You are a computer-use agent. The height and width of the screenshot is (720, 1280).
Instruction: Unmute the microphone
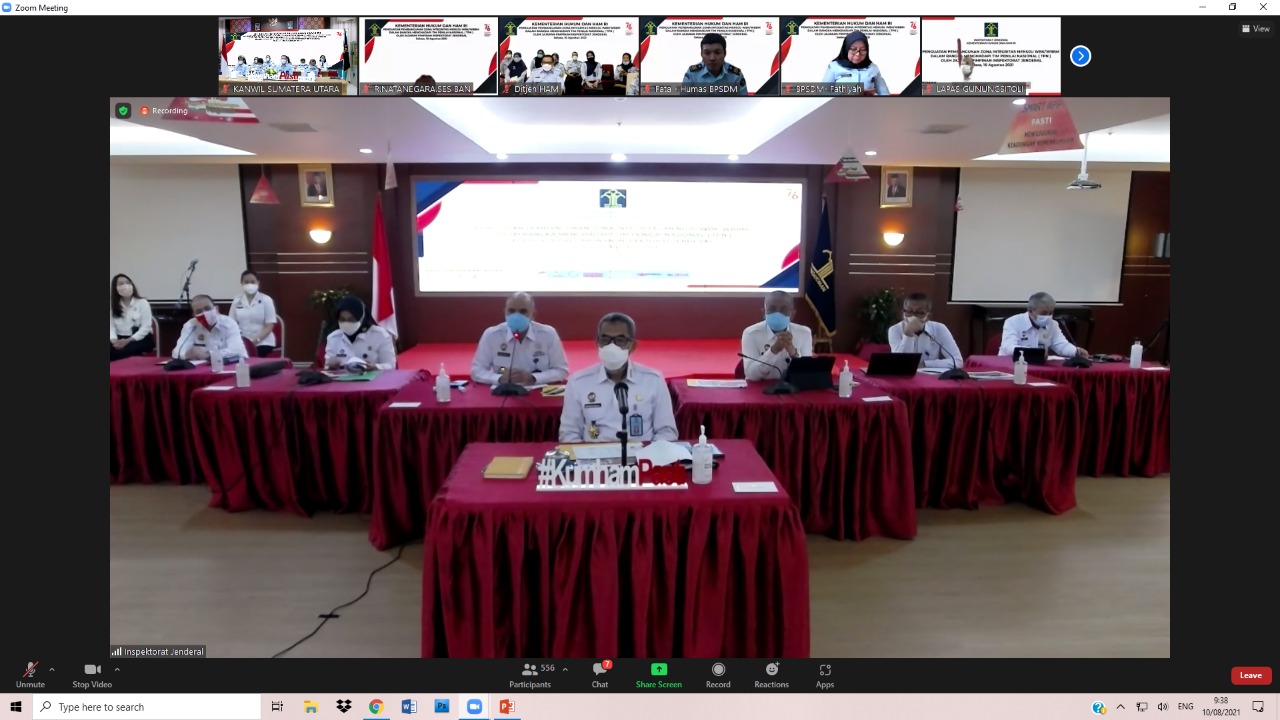30,675
